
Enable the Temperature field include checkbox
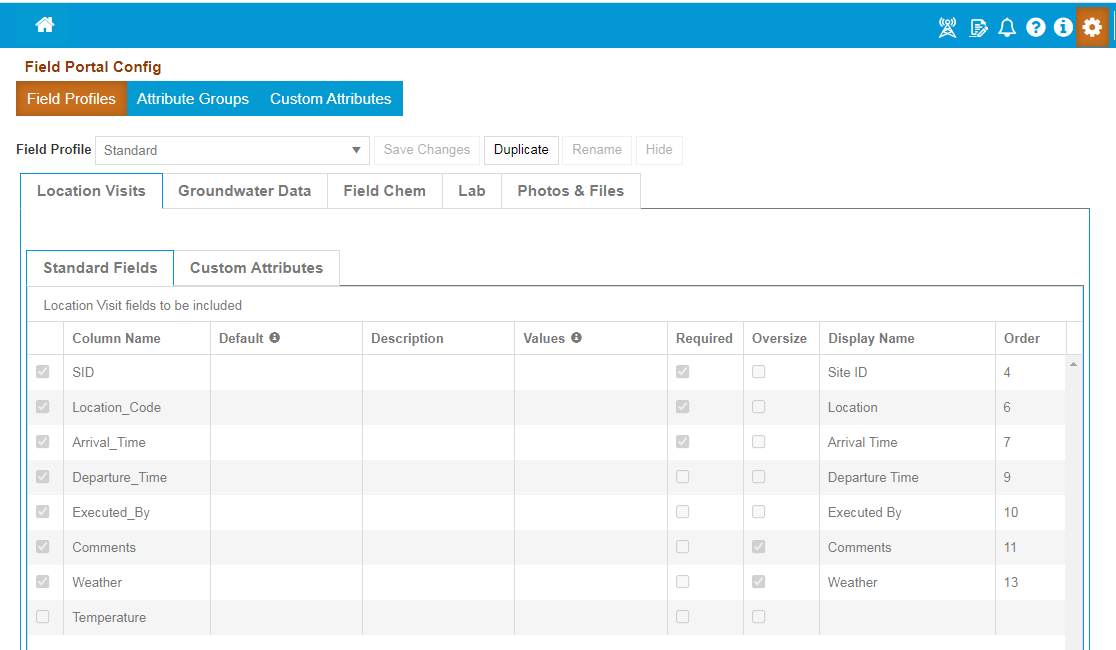click(43, 617)
